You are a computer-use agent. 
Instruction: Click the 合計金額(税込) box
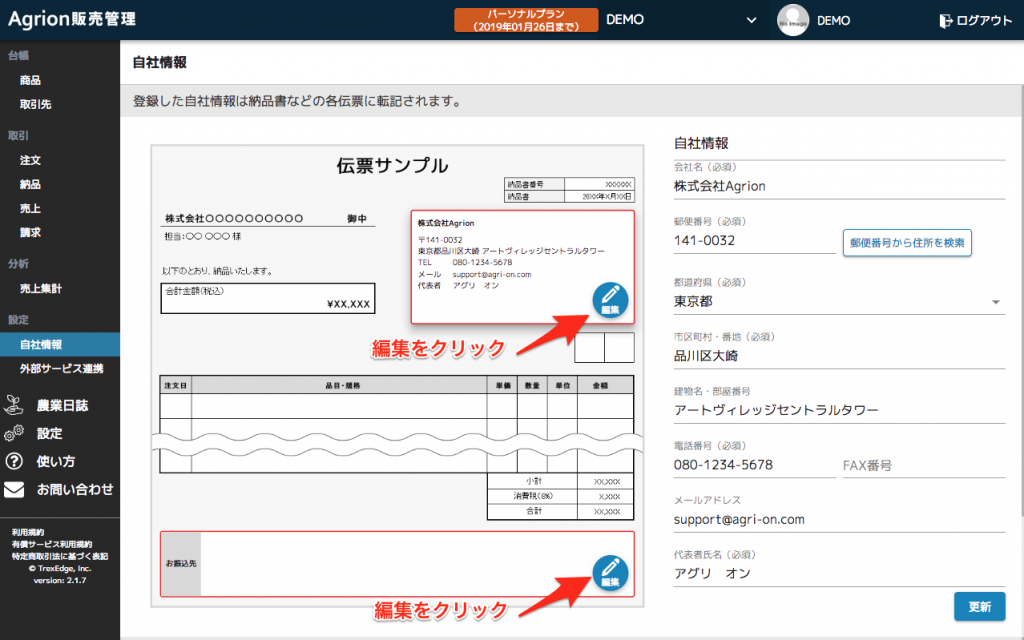[268, 298]
